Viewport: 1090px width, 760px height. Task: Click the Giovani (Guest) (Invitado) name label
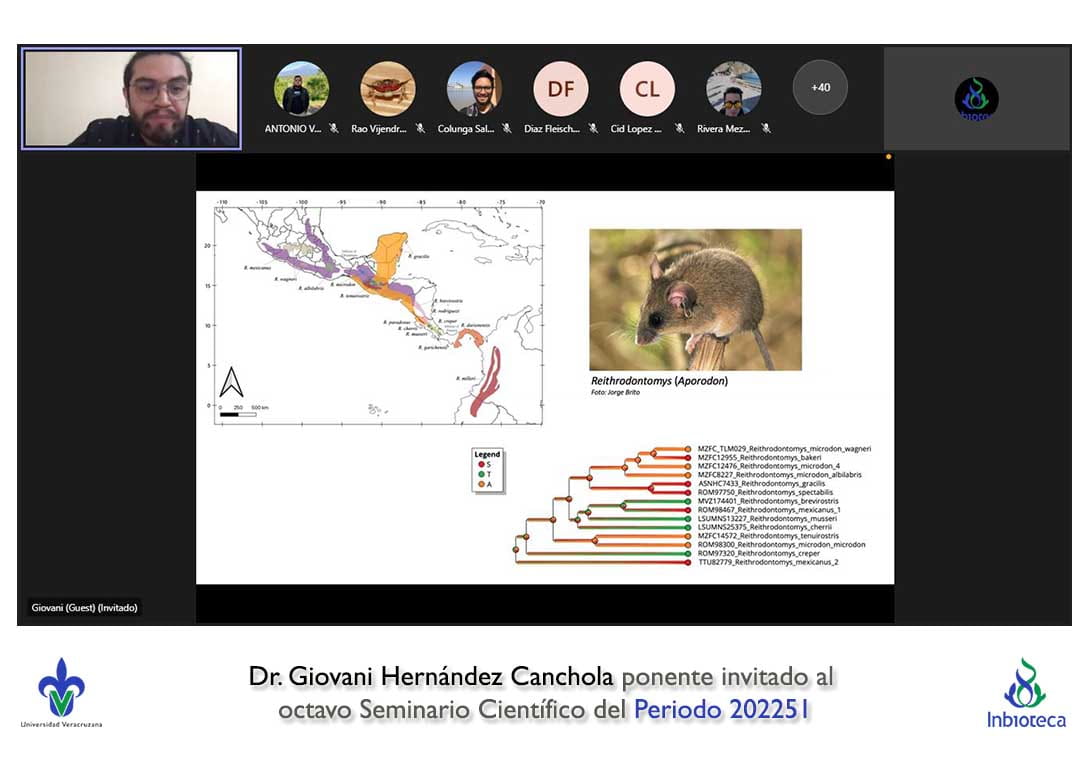click(84, 608)
